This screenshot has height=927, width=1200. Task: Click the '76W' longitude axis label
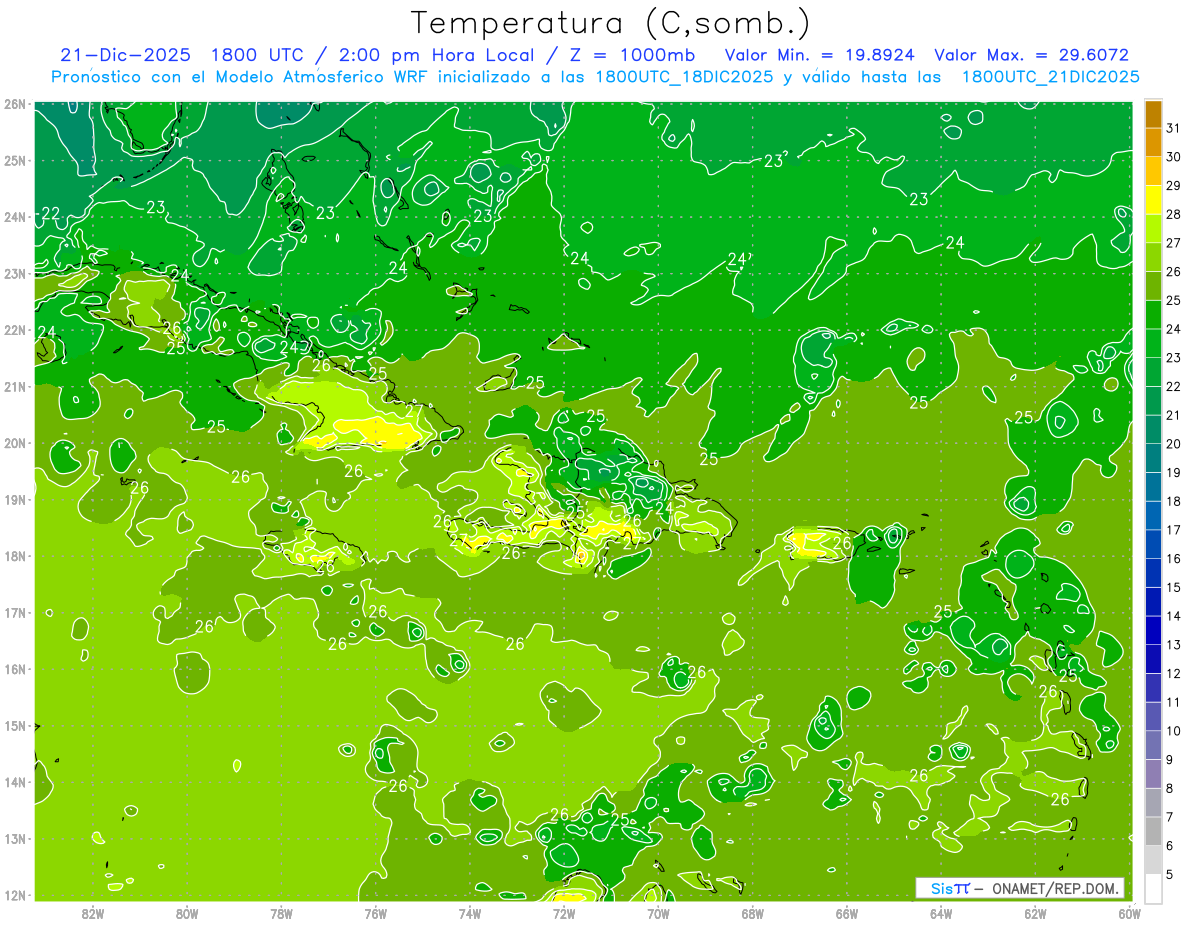(x=376, y=913)
